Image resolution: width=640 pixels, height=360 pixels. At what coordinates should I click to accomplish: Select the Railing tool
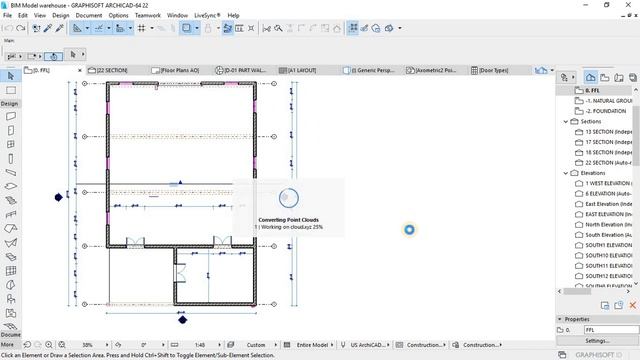tap(11, 215)
